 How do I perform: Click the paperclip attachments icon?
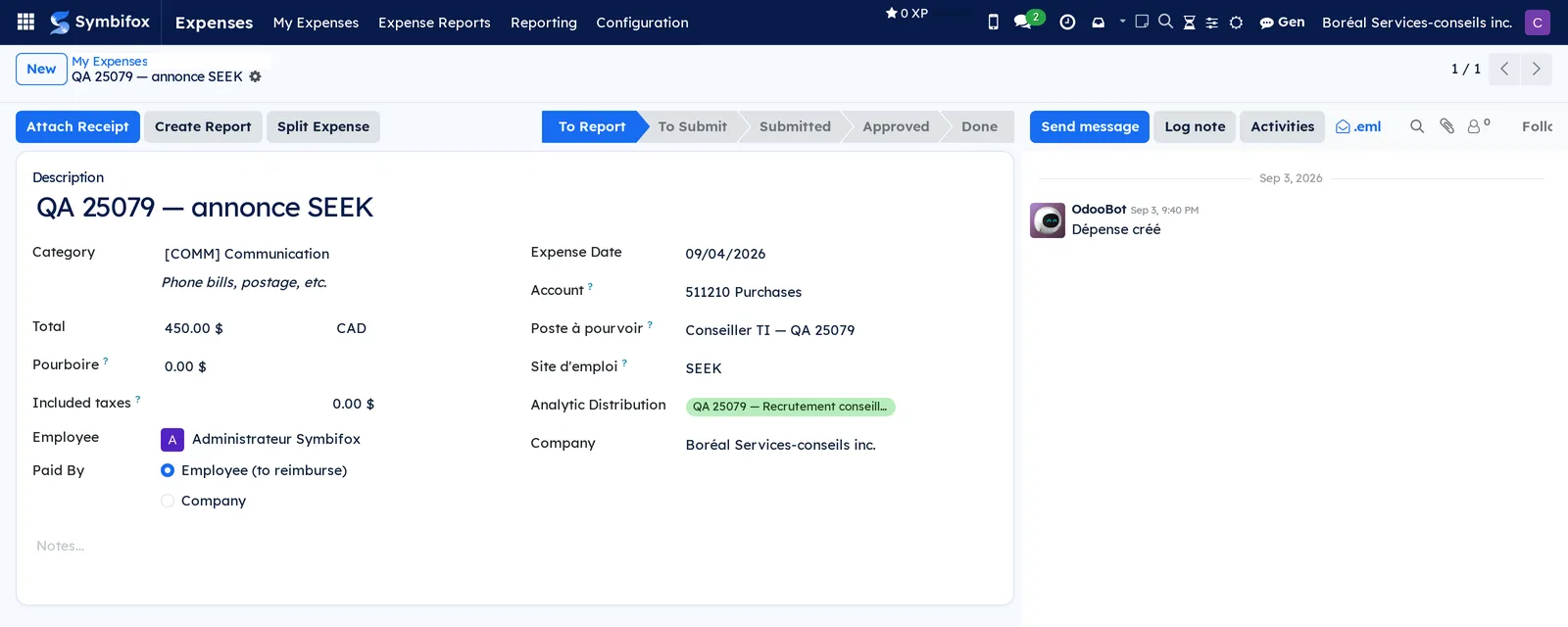1446,126
